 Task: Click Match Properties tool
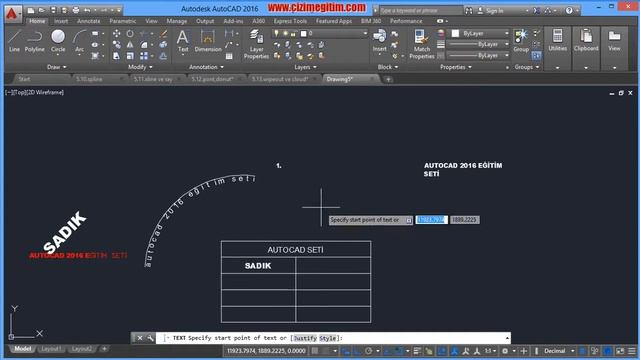coord(422,44)
